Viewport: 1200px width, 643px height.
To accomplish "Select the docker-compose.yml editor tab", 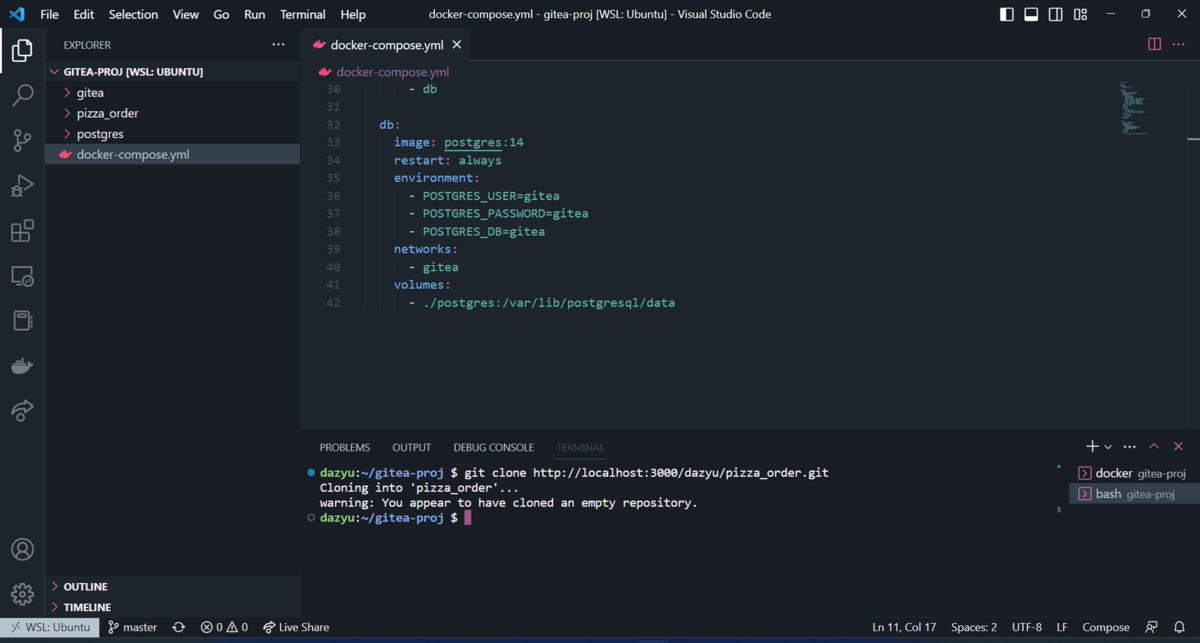I will [x=387, y=45].
